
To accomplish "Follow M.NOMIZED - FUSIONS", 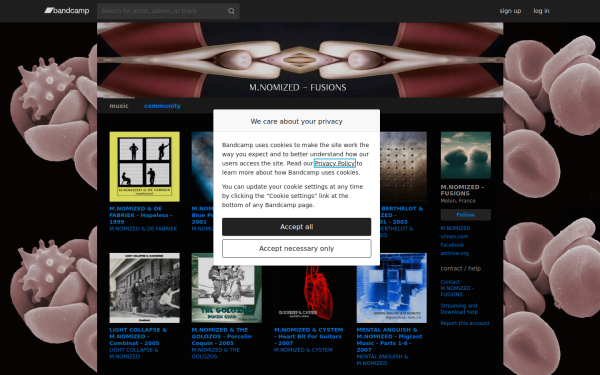I will click(466, 215).
